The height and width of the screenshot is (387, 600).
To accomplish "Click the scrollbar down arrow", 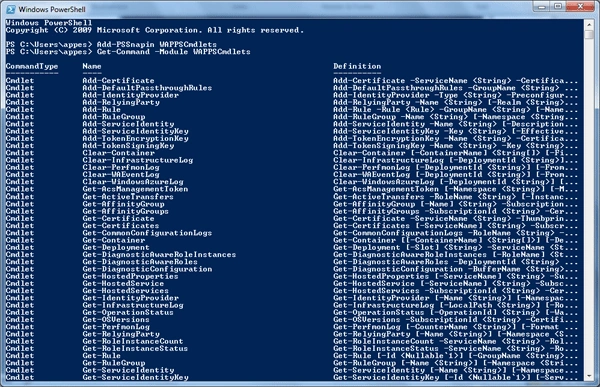I will [x=589, y=376].
